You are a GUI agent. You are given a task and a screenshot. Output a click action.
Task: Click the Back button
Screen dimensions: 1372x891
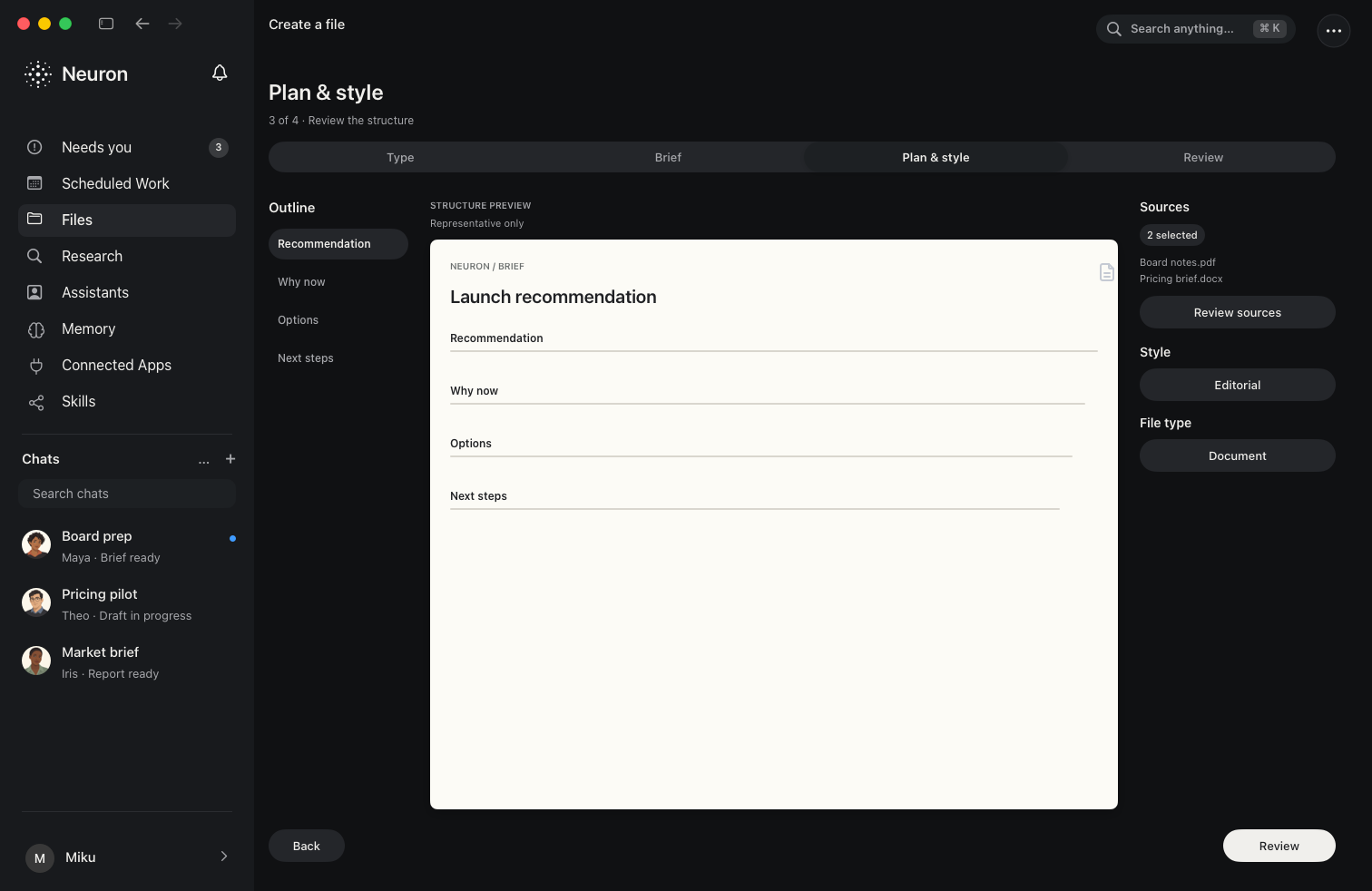coord(307,846)
